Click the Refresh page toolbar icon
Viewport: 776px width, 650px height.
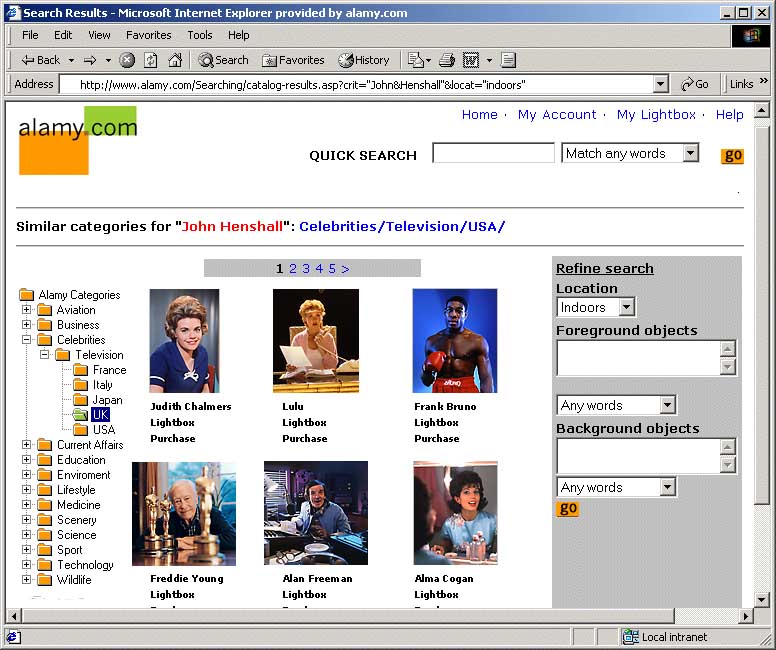click(151, 60)
